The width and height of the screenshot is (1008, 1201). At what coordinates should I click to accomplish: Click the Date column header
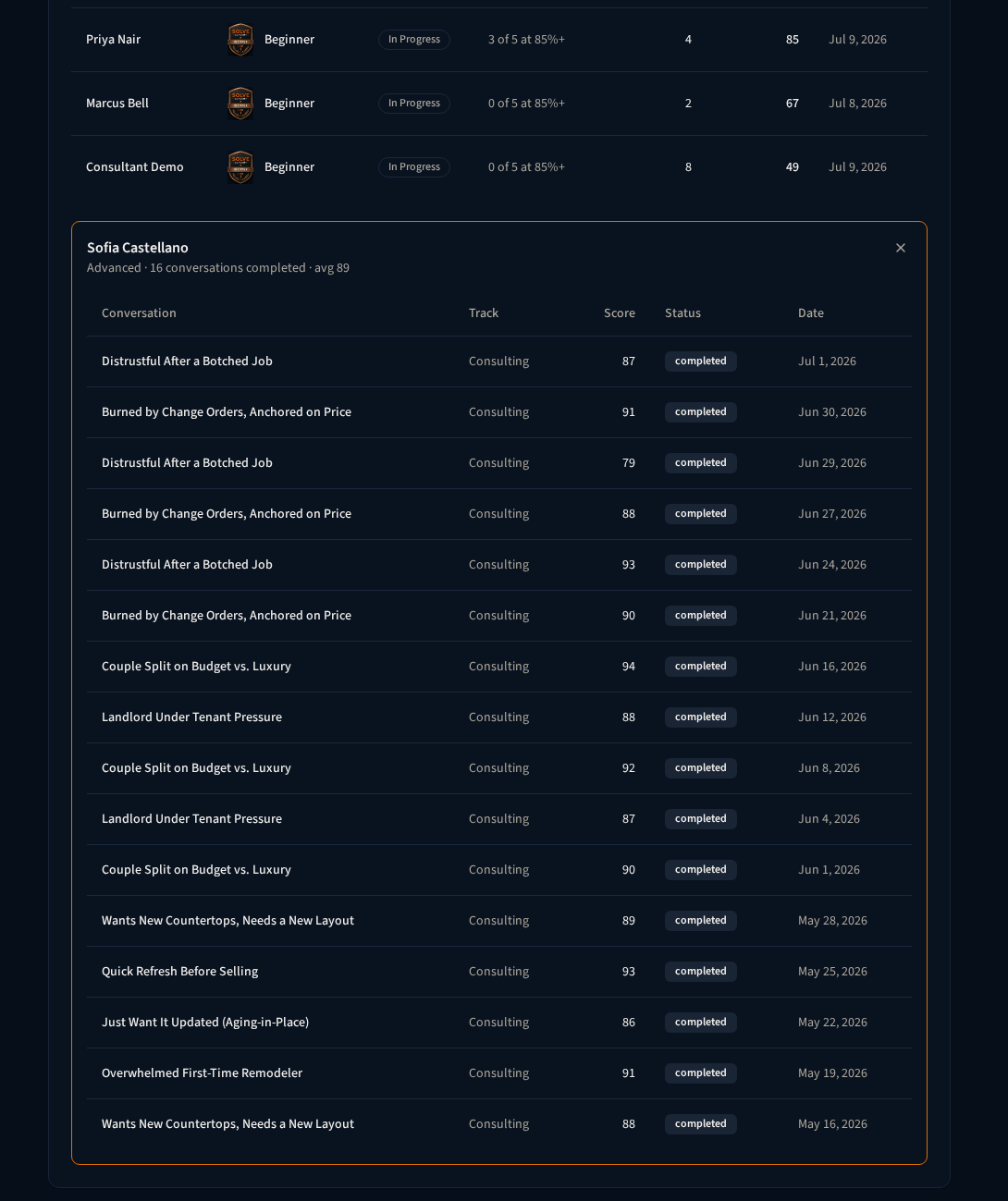tap(811, 313)
